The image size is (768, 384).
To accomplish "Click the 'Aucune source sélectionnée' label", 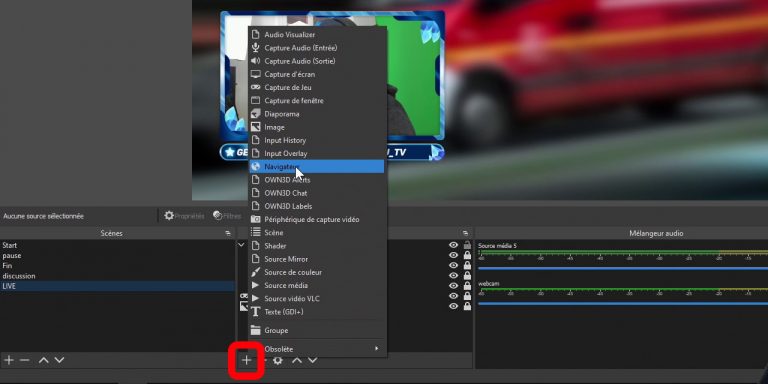I will coord(43,216).
